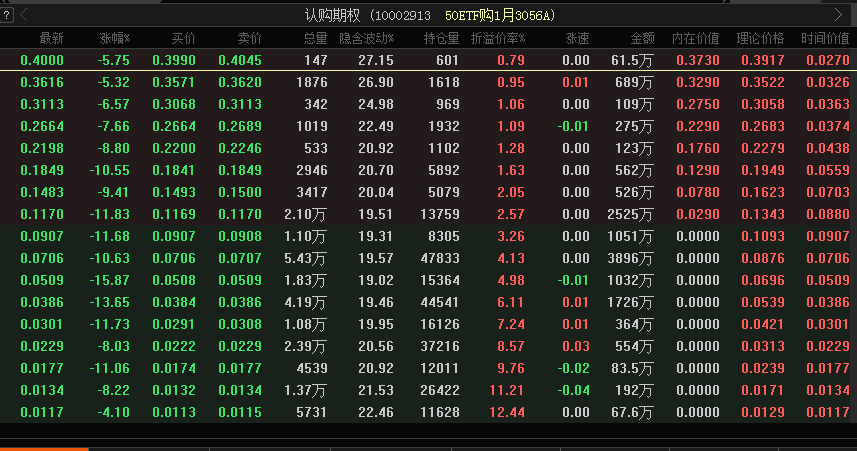The height and width of the screenshot is (451, 857).
Task: Click premium rate 4.13
Action: pos(511,259)
